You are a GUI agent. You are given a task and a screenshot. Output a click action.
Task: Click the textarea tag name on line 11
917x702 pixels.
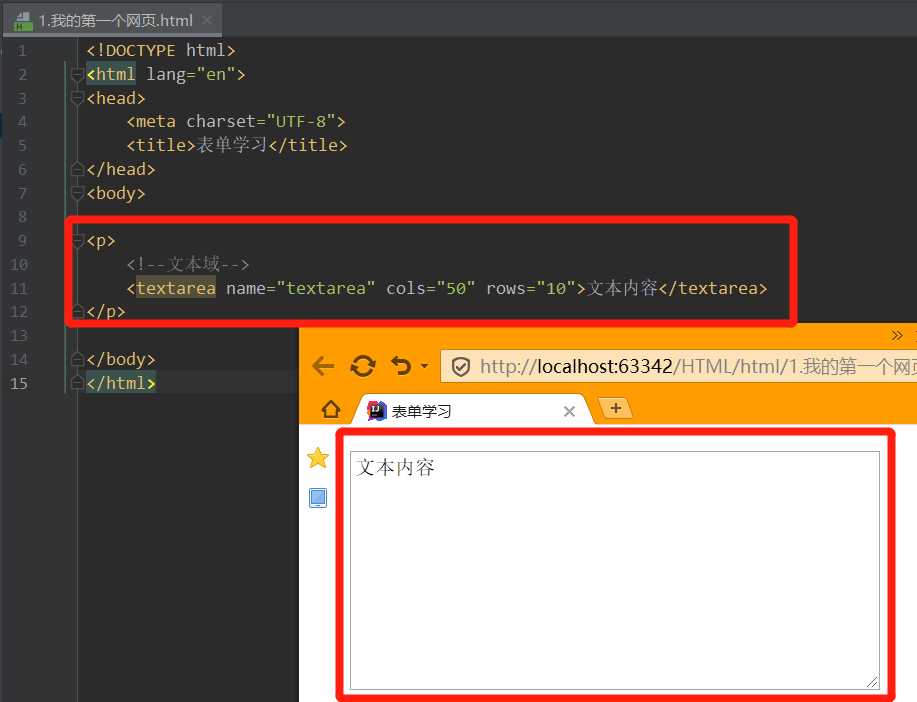[176, 288]
